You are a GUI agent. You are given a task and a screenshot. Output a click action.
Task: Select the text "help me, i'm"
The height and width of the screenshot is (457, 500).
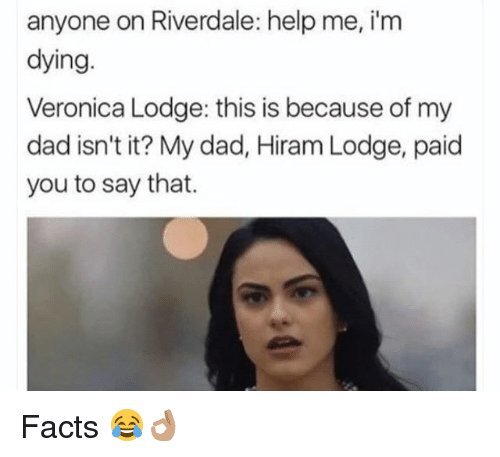[333, 22]
